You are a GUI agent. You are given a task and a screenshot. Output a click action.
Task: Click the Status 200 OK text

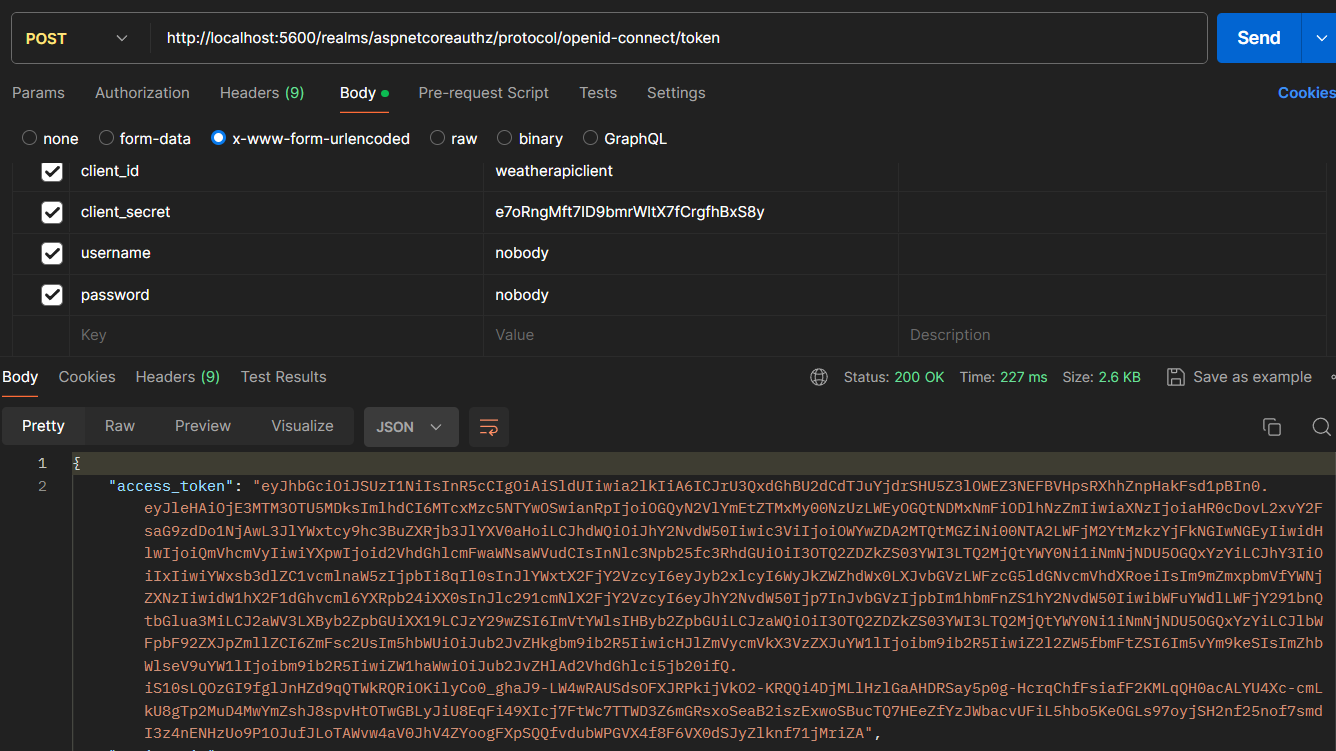click(x=894, y=377)
